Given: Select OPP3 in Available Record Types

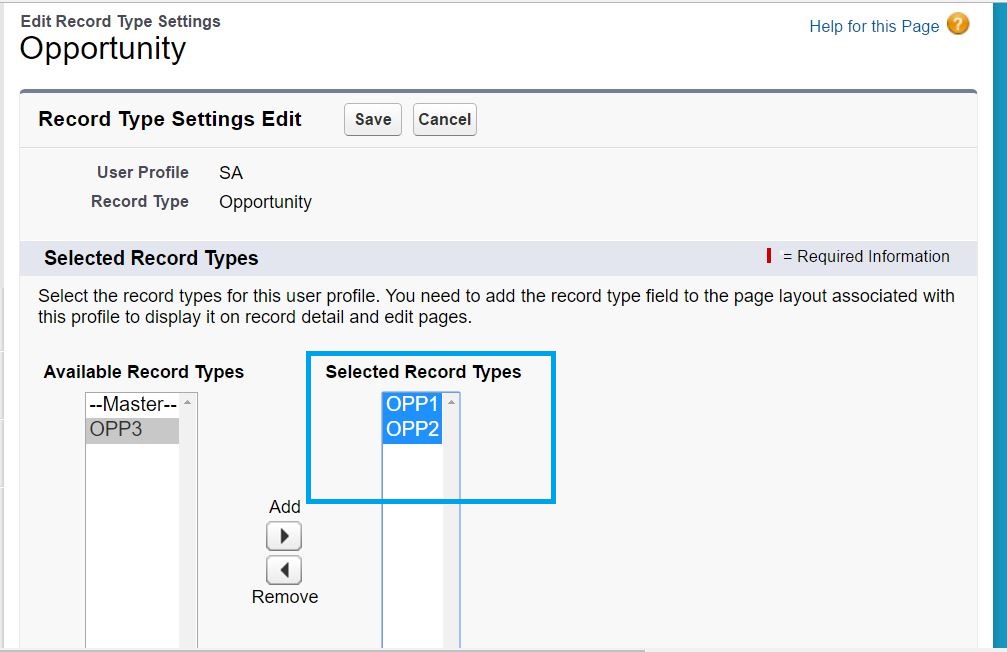Looking at the screenshot, I should point(116,430).
